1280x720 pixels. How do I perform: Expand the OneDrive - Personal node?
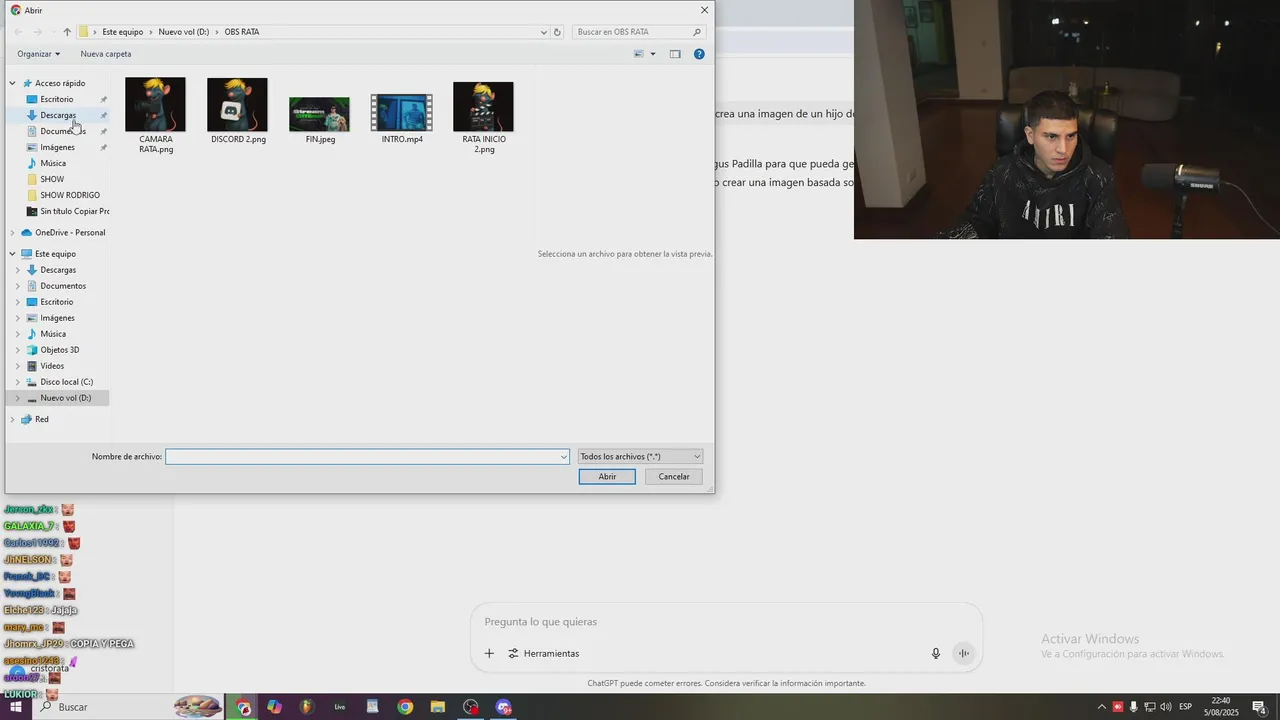click(x=12, y=232)
